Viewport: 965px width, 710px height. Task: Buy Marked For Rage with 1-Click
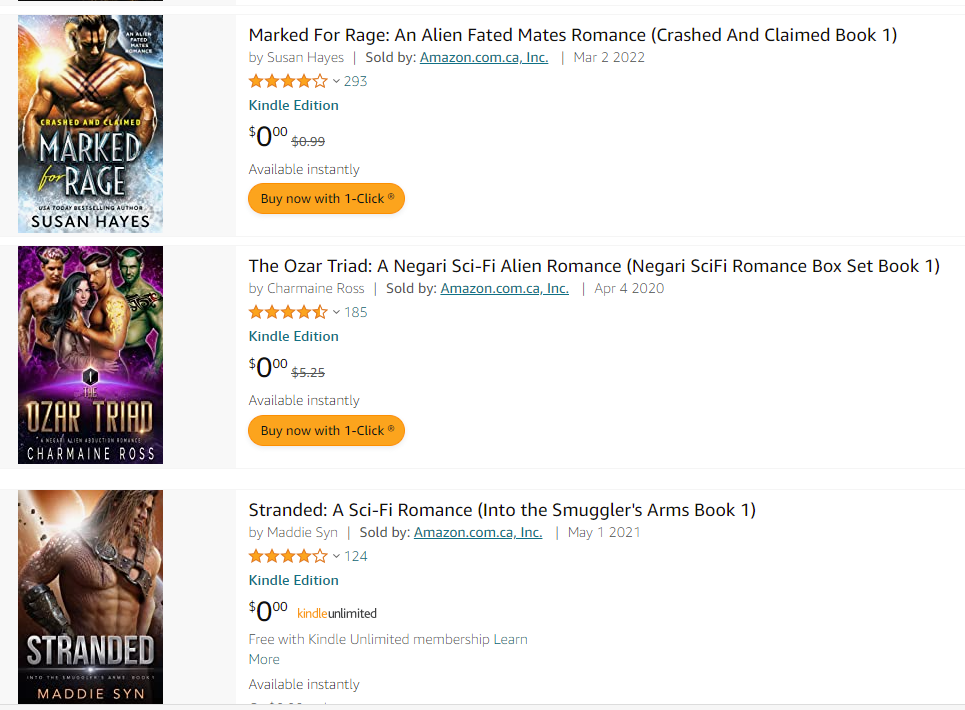(326, 198)
